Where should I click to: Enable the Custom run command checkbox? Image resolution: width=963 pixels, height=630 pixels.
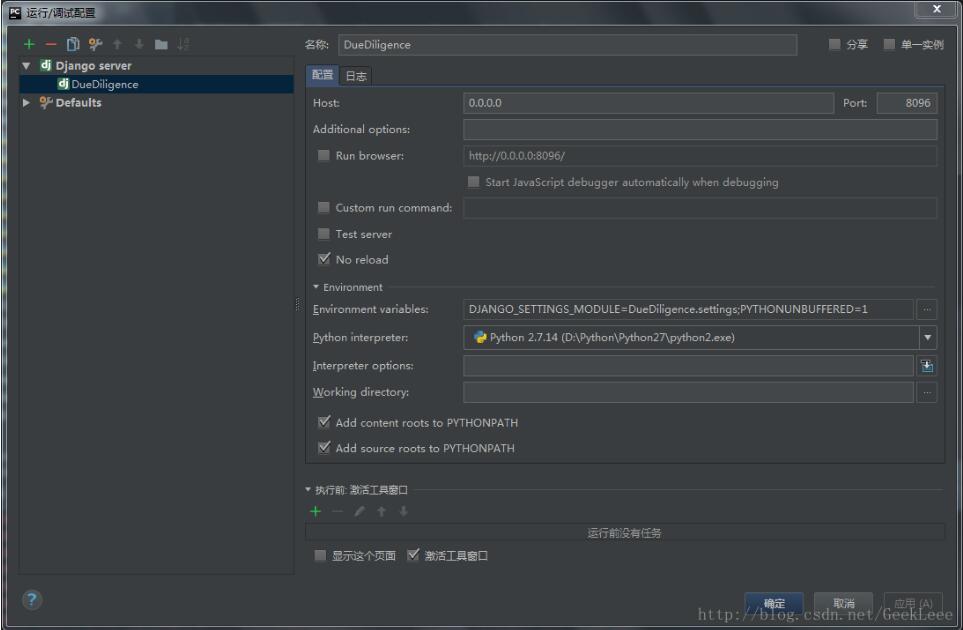(x=324, y=208)
